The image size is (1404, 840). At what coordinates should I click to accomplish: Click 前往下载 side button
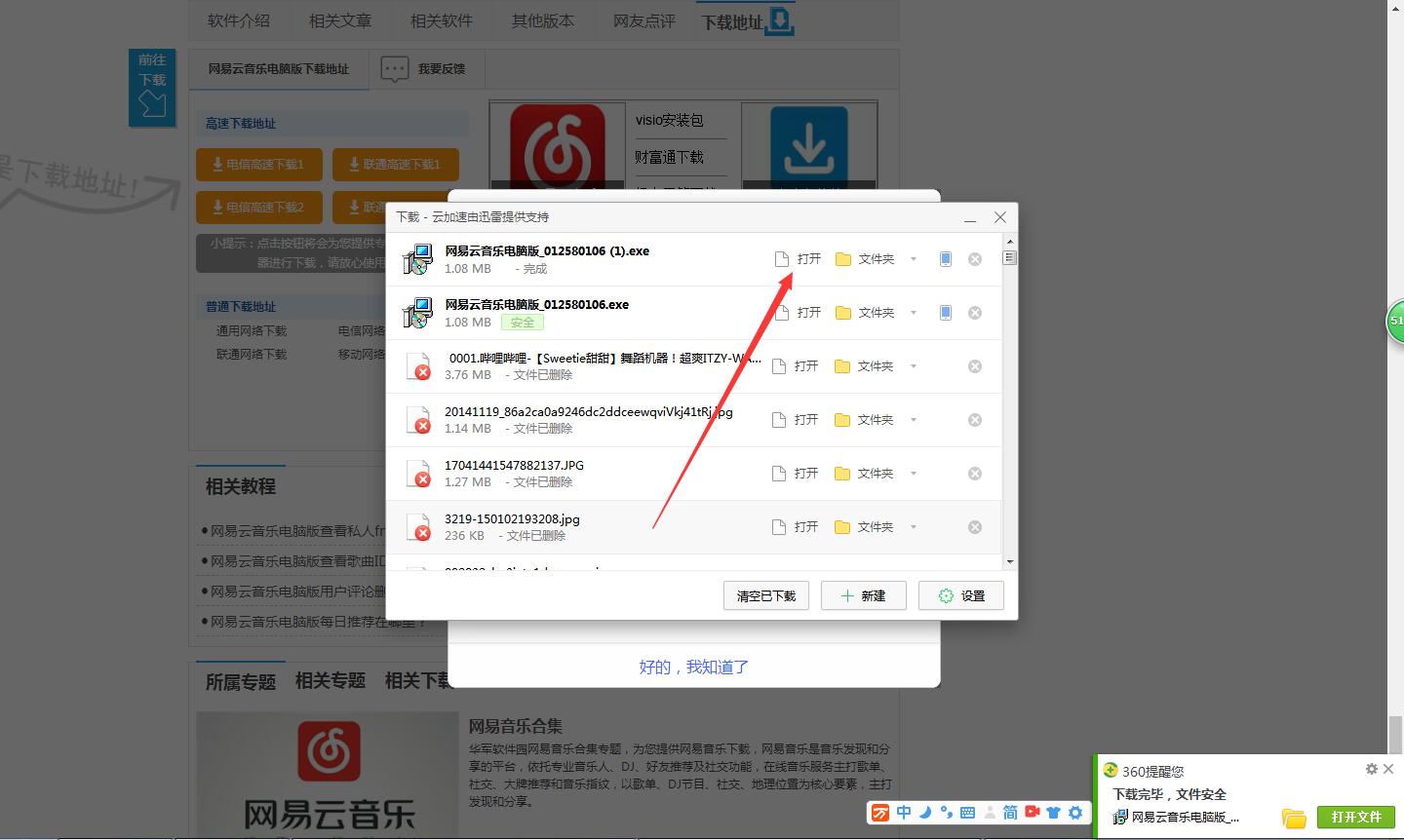(152, 88)
